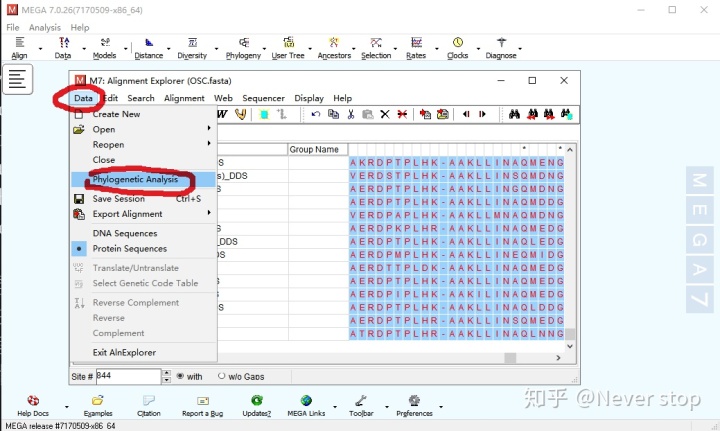
Task: Align with the MUSCLE arm icon
Action: pyautogui.click(x=241, y=114)
